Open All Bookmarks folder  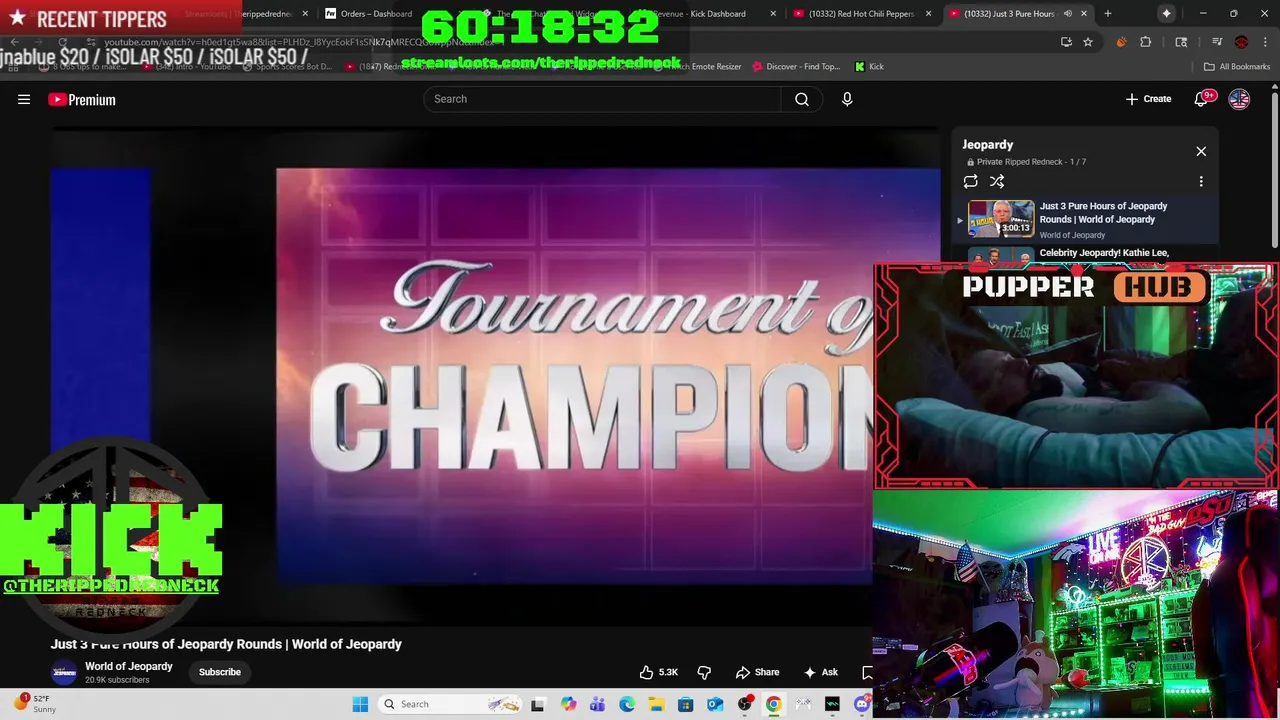pos(1237,66)
